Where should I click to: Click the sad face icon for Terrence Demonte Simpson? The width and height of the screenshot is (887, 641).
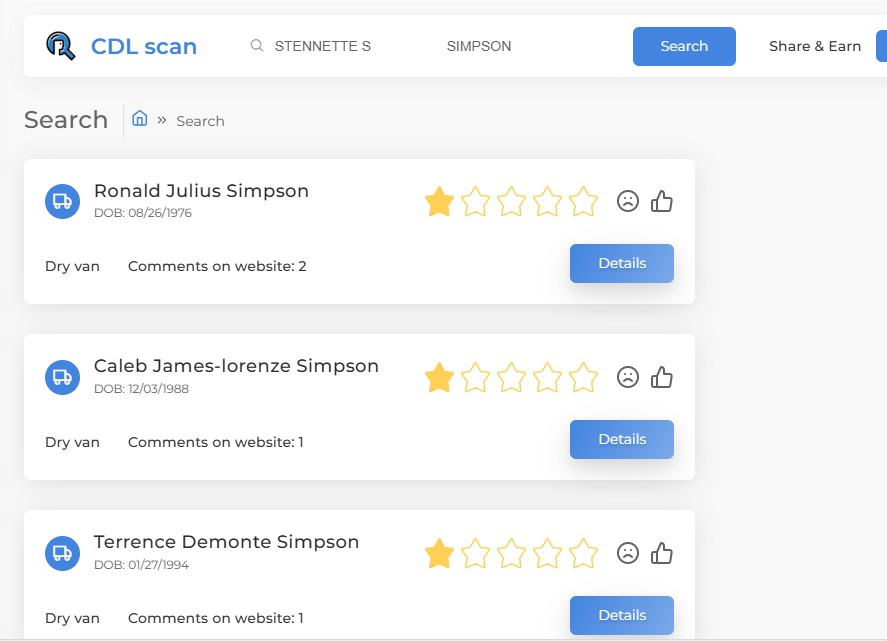(627, 553)
